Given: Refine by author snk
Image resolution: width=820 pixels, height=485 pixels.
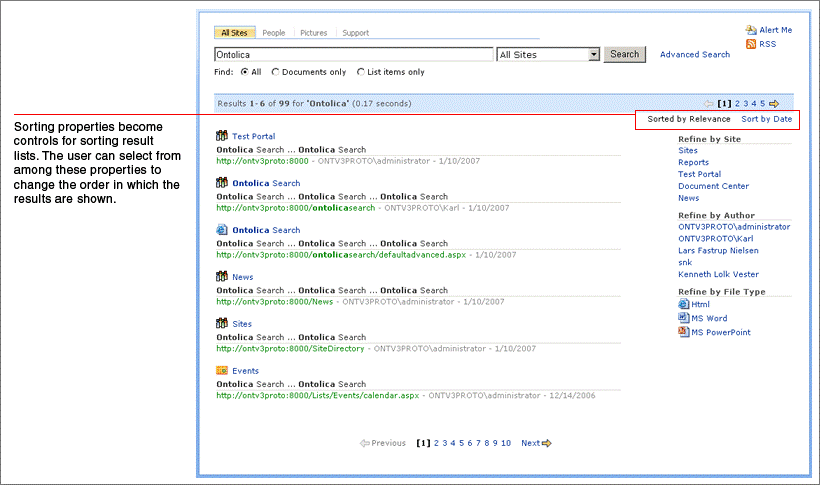Looking at the screenshot, I should pyautogui.click(x=685, y=262).
